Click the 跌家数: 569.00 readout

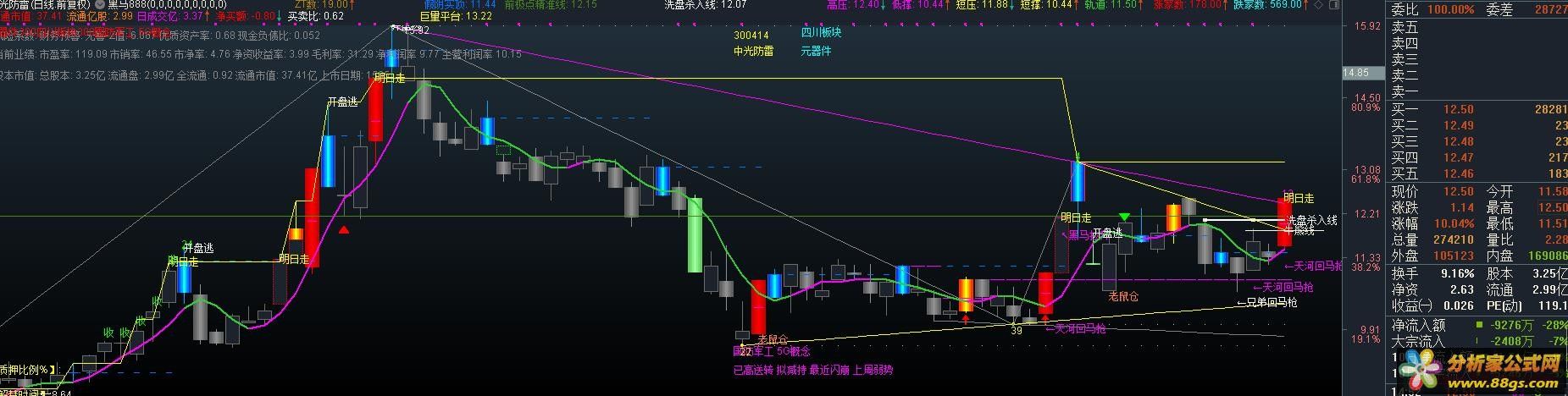1272,5
